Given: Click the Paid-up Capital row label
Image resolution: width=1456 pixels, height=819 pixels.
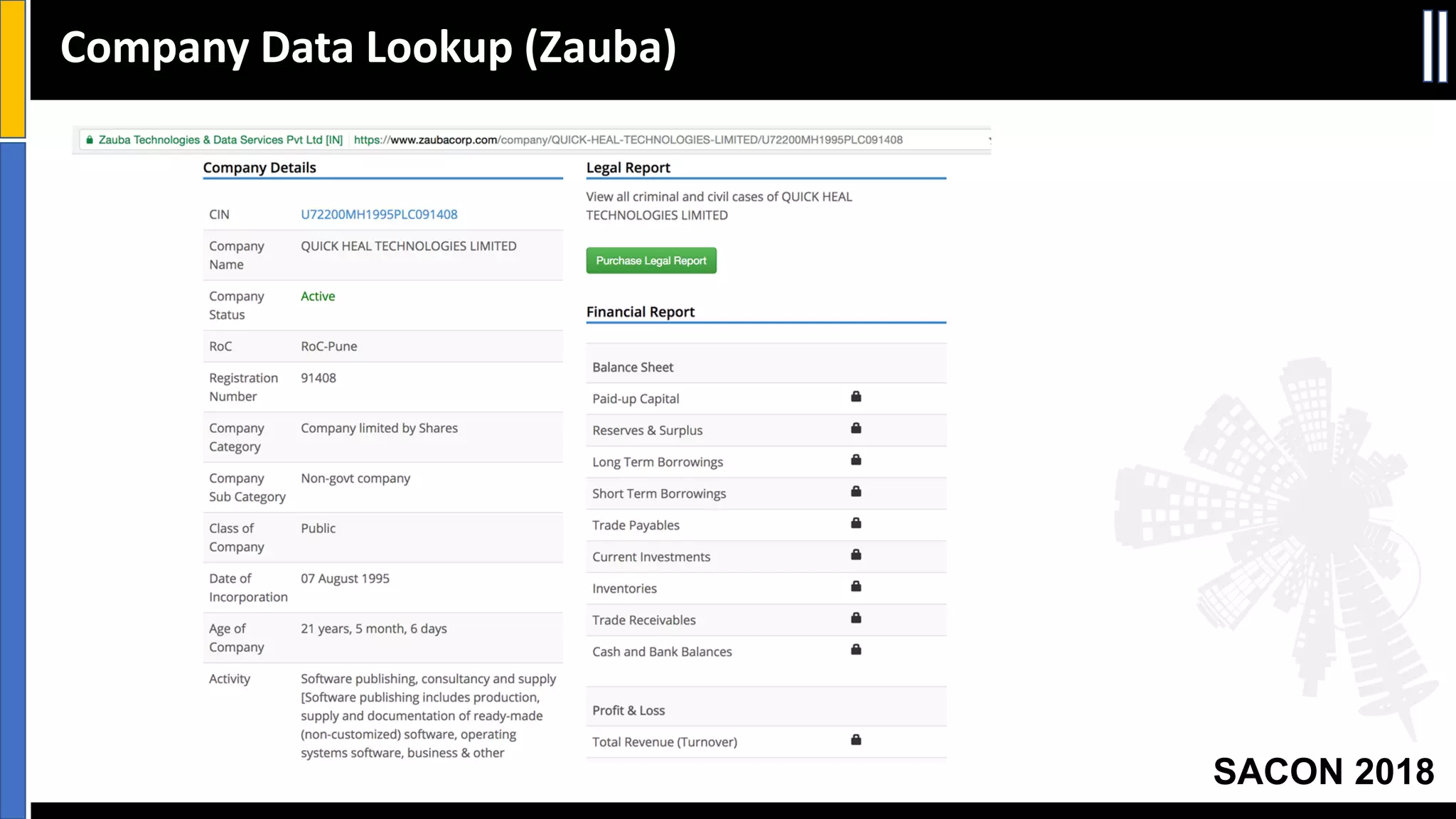Looking at the screenshot, I should [x=636, y=399].
